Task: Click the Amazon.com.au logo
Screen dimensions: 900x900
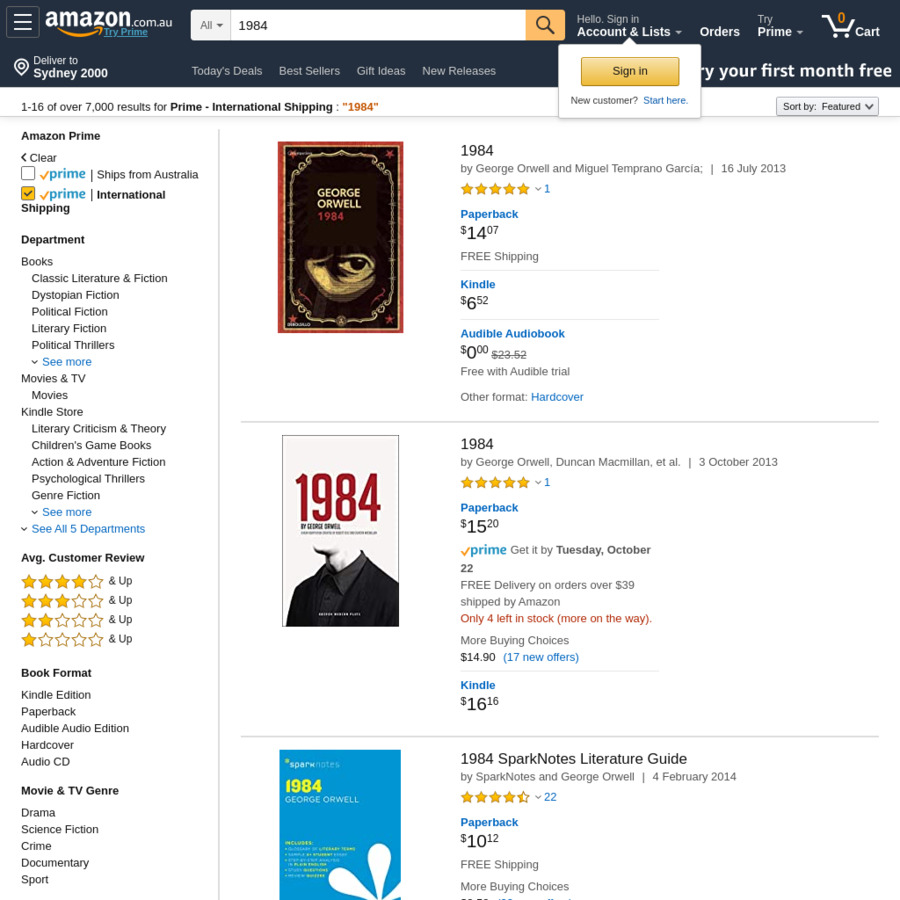Action: click(108, 23)
